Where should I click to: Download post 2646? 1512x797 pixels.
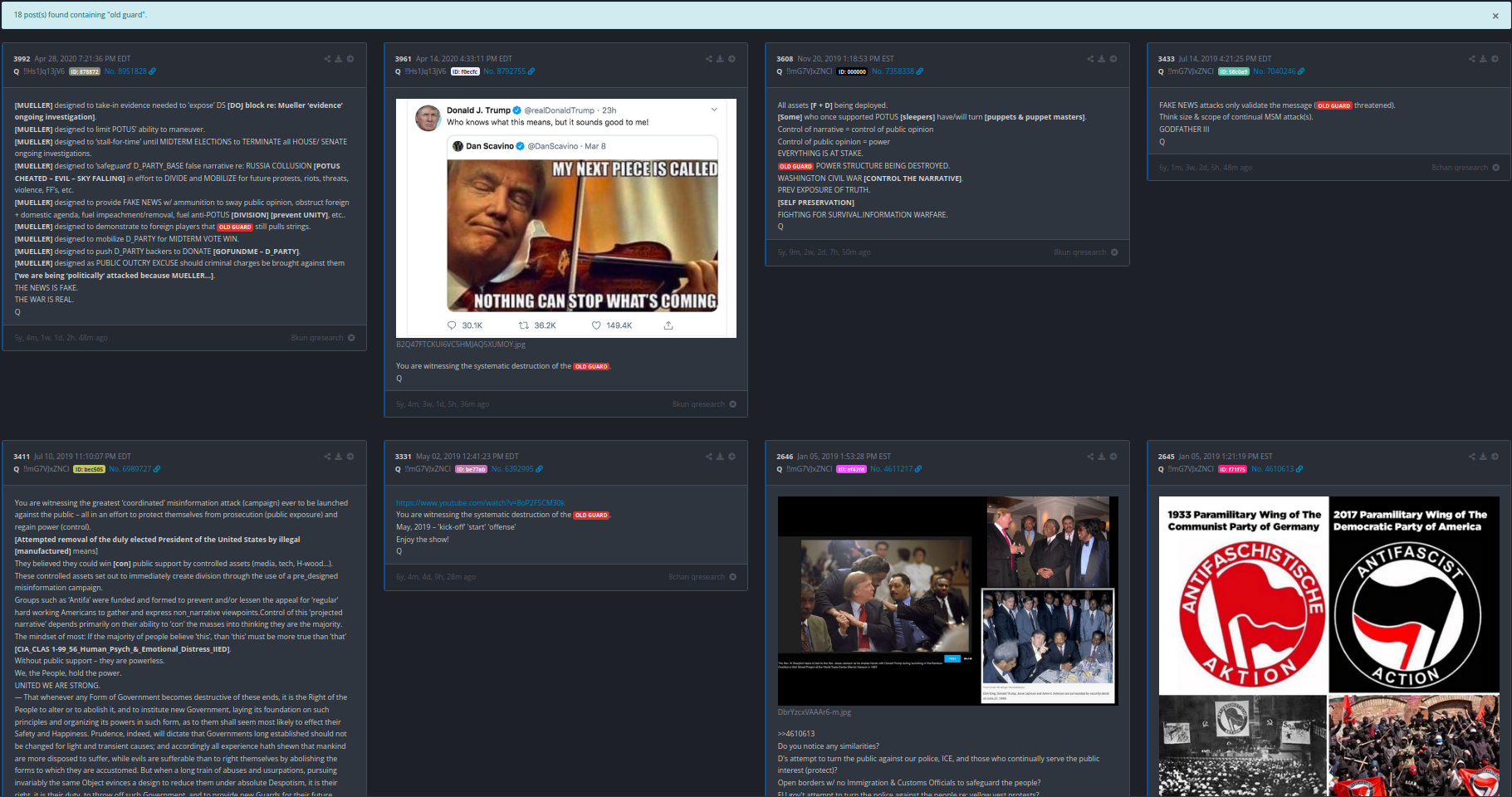point(1102,457)
